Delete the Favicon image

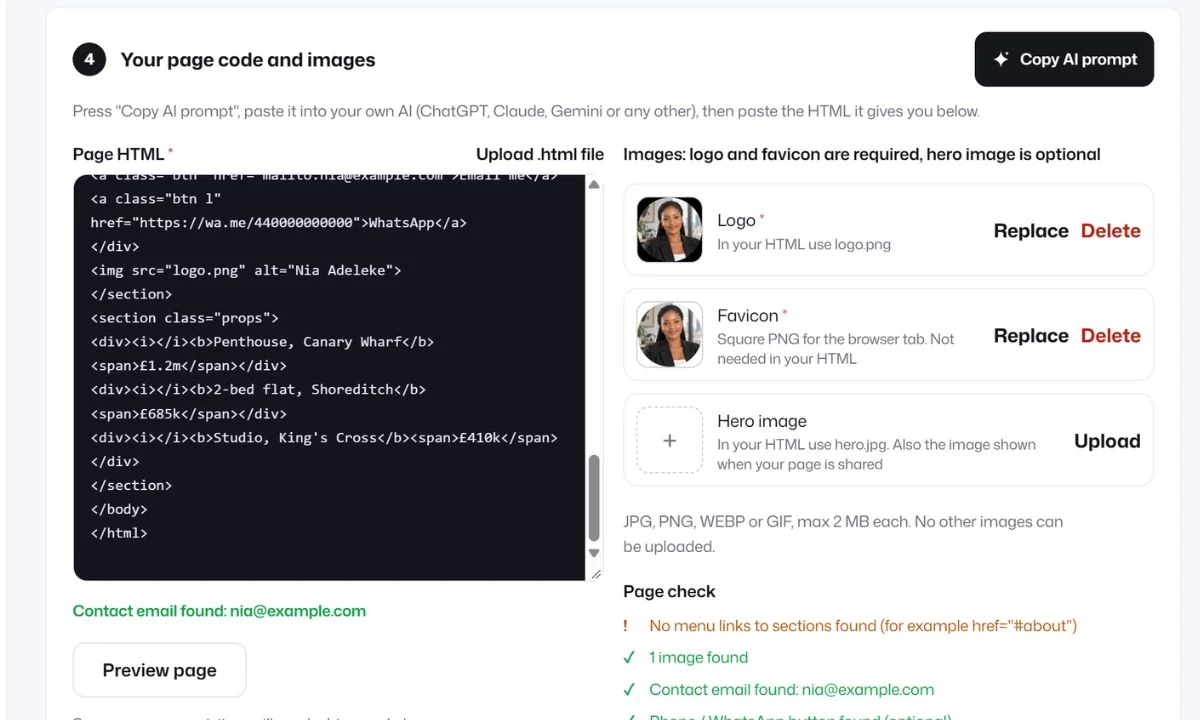pos(1111,336)
